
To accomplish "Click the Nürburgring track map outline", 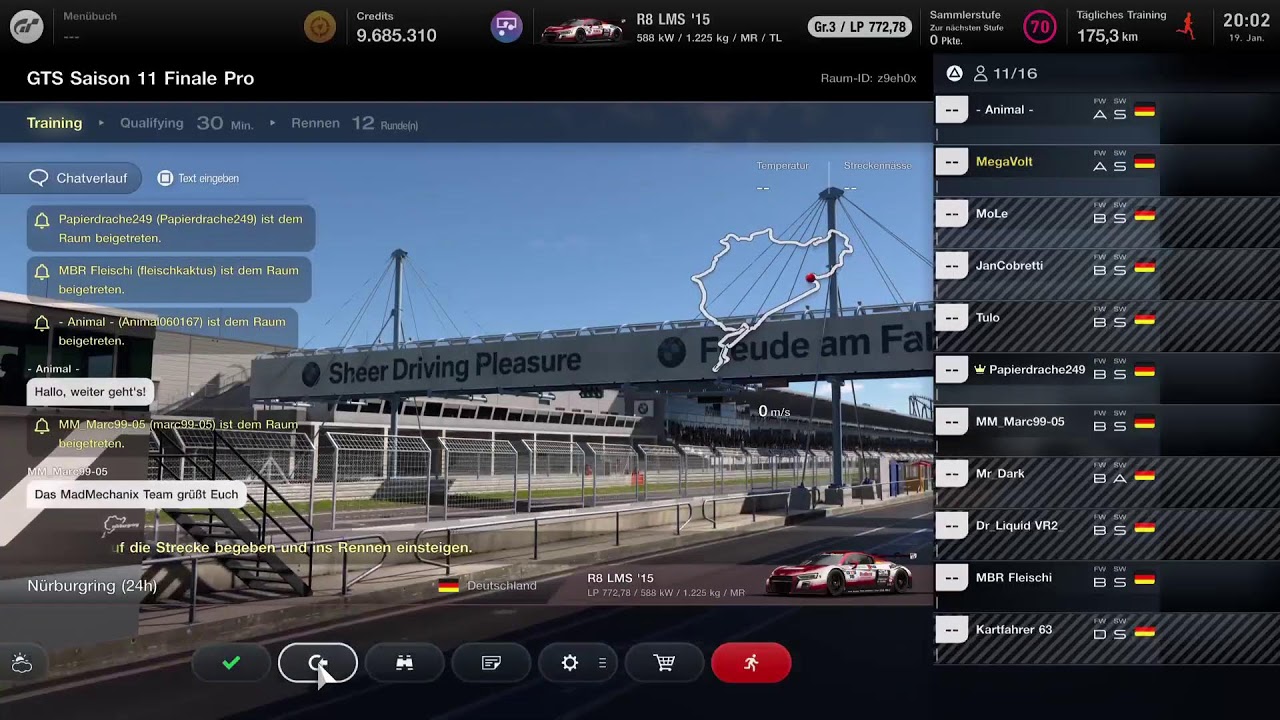I will (771, 299).
